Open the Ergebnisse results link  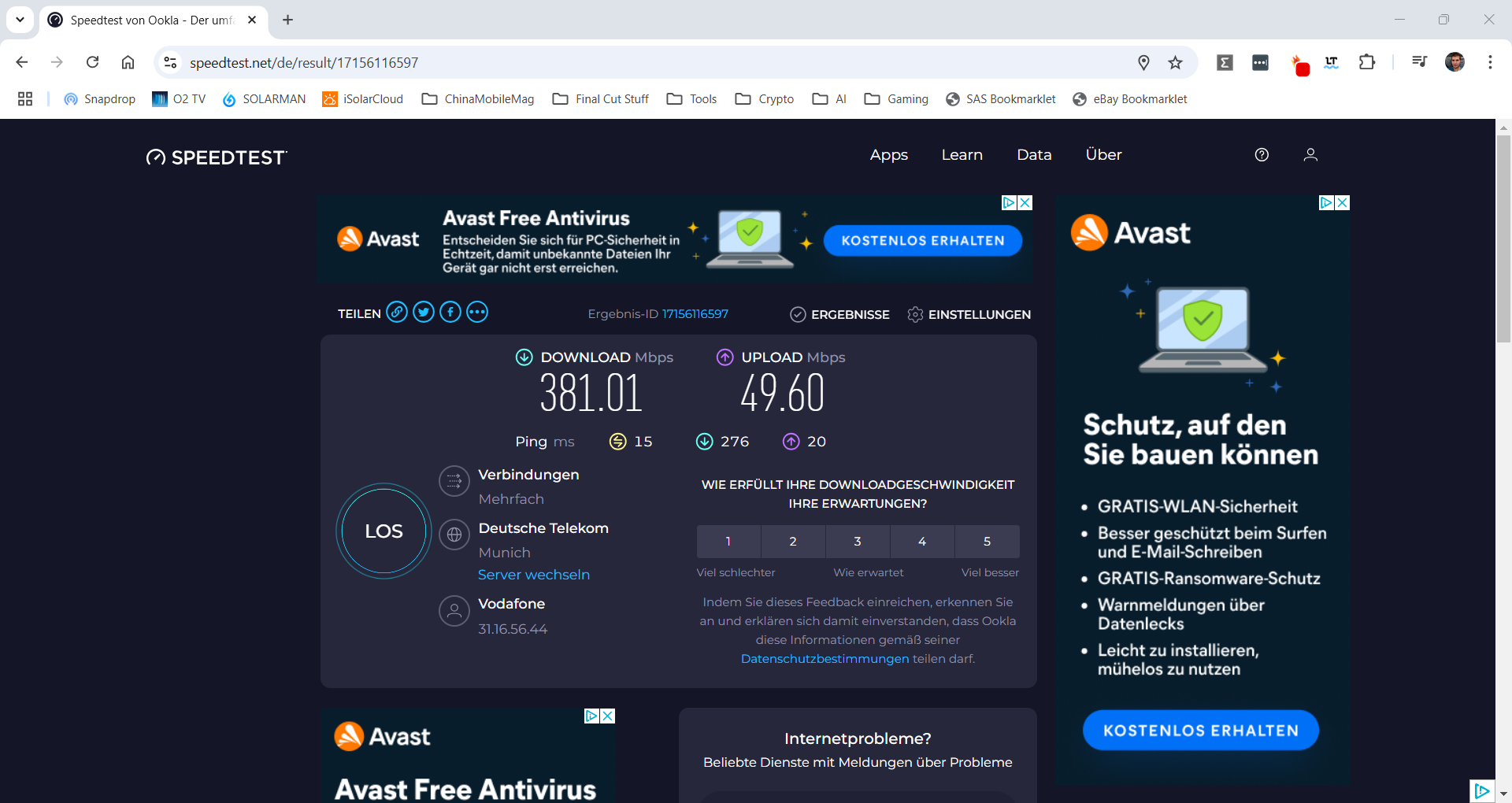tap(839, 314)
